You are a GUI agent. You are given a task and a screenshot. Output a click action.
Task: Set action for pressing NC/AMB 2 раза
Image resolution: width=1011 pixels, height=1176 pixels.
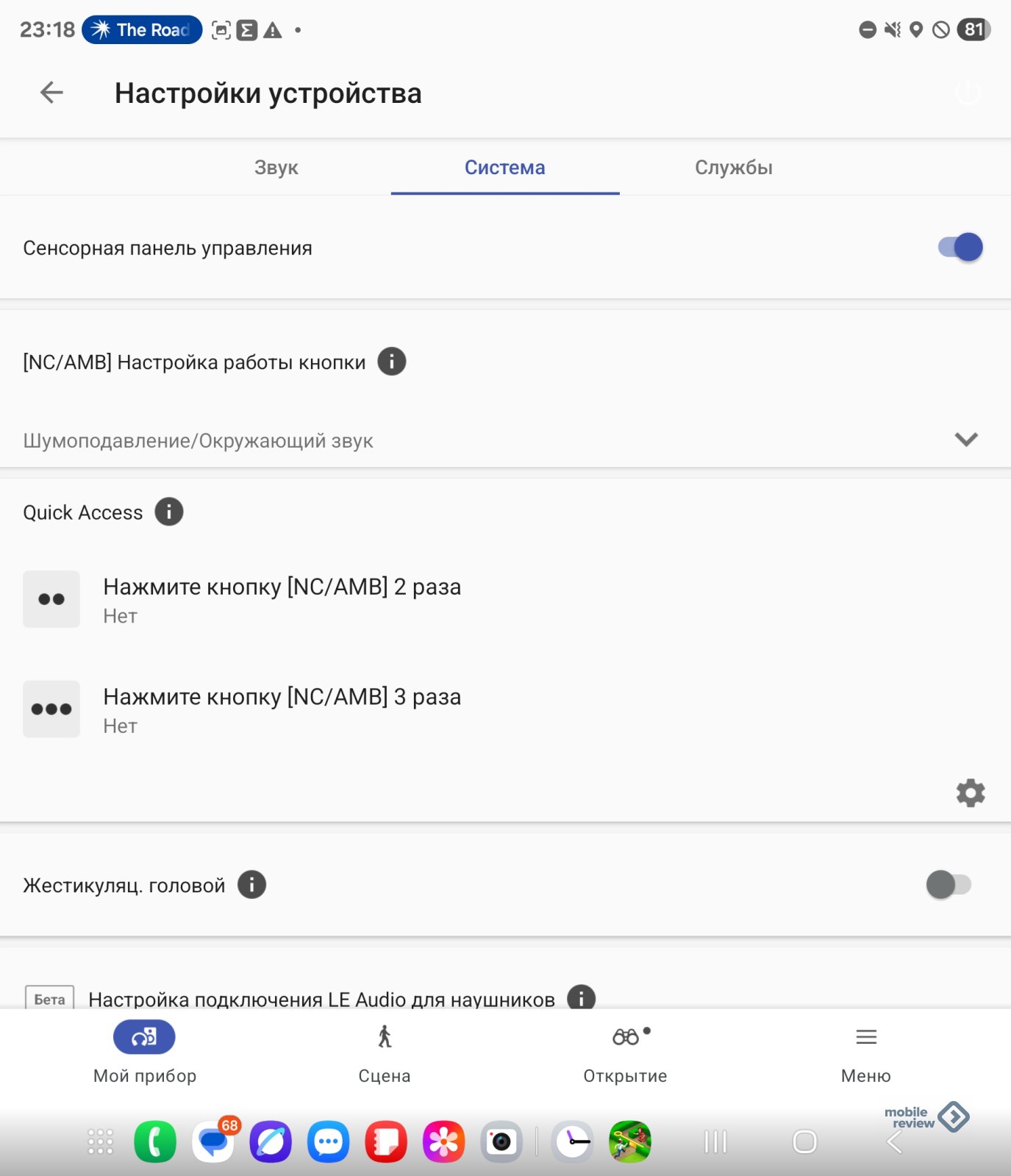(505, 599)
